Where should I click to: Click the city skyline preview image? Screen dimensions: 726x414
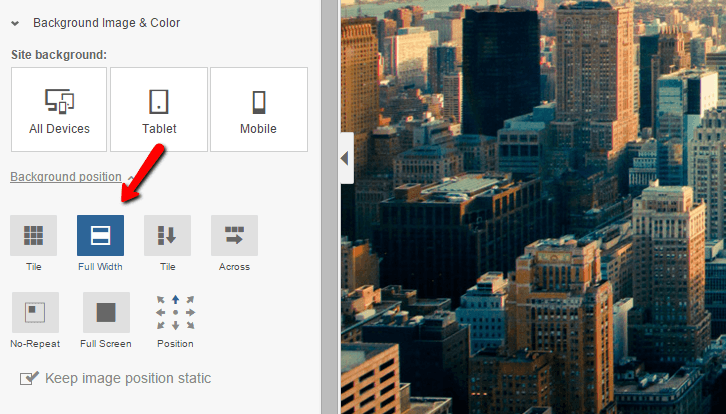[533, 207]
